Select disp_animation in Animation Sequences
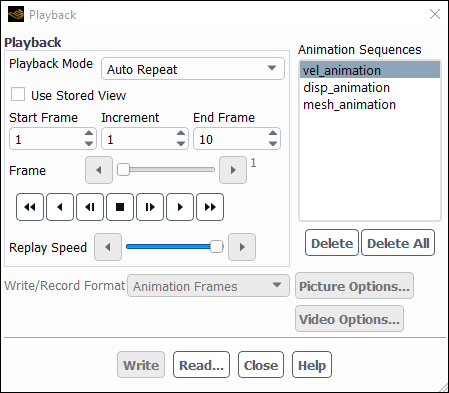This screenshot has height=393, width=449. (x=346, y=88)
